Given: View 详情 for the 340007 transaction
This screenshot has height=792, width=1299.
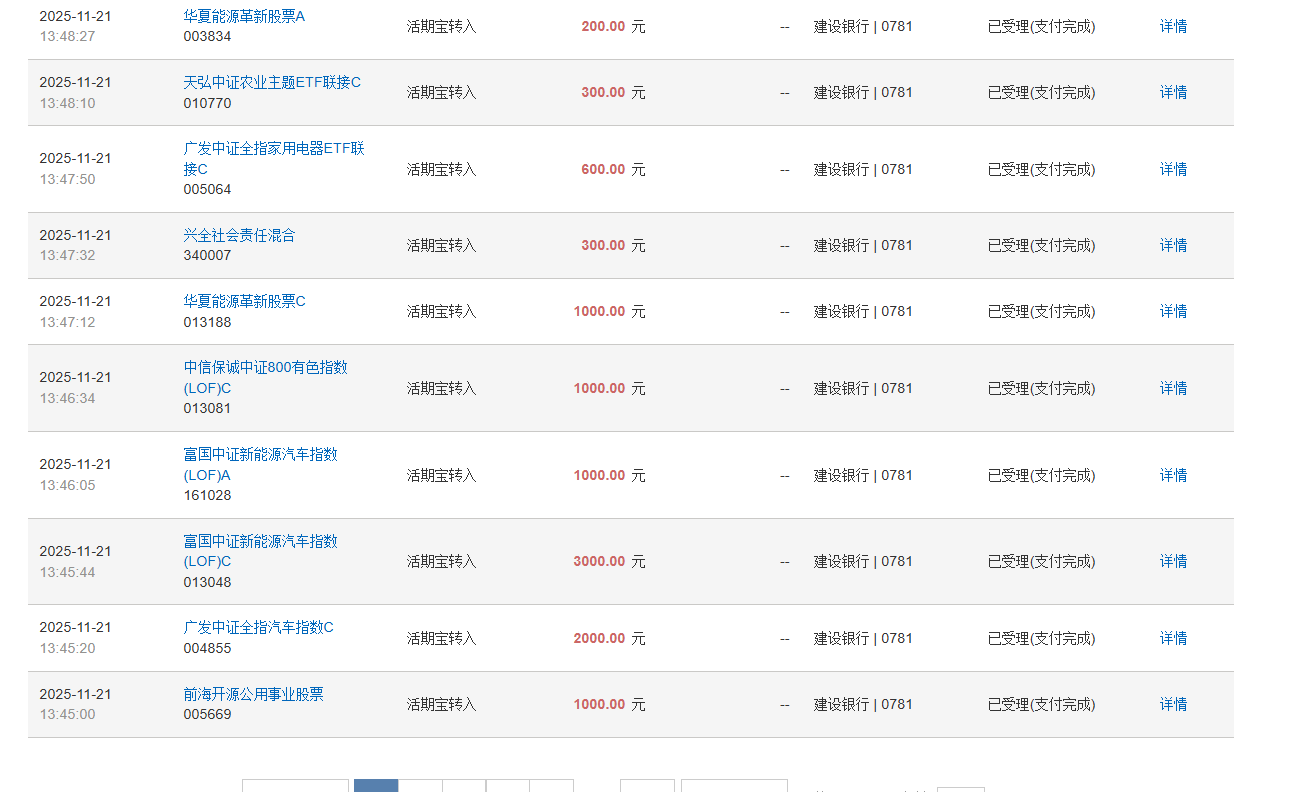Looking at the screenshot, I should click(1173, 245).
